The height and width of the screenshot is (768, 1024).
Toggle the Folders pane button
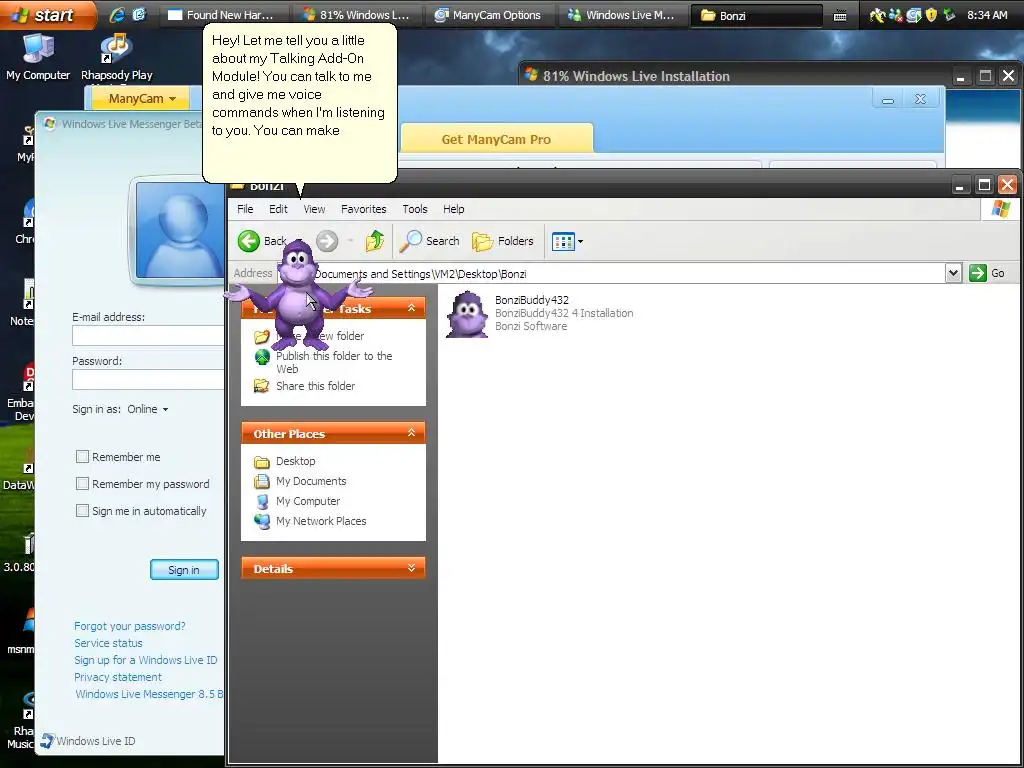503,241
